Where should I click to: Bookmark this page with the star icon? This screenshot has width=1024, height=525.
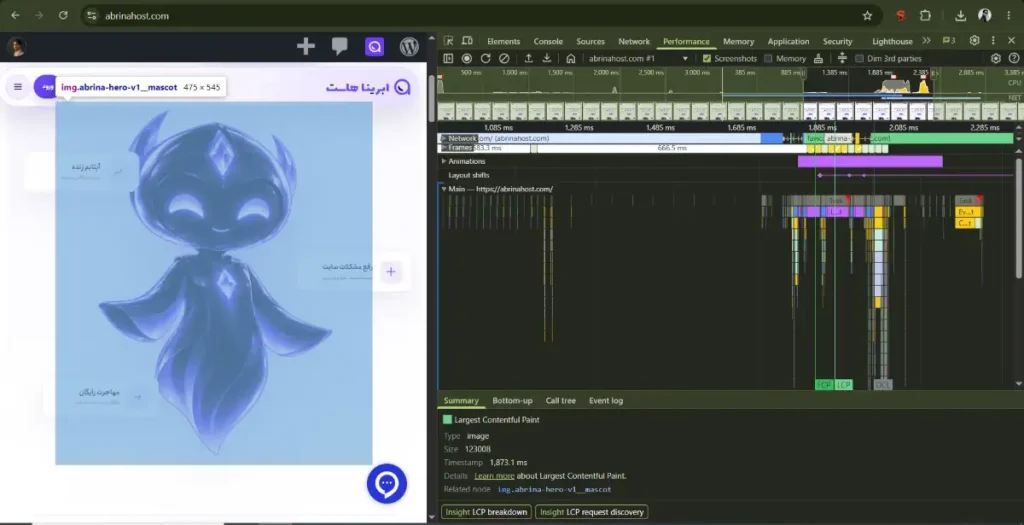click(867, 16)
